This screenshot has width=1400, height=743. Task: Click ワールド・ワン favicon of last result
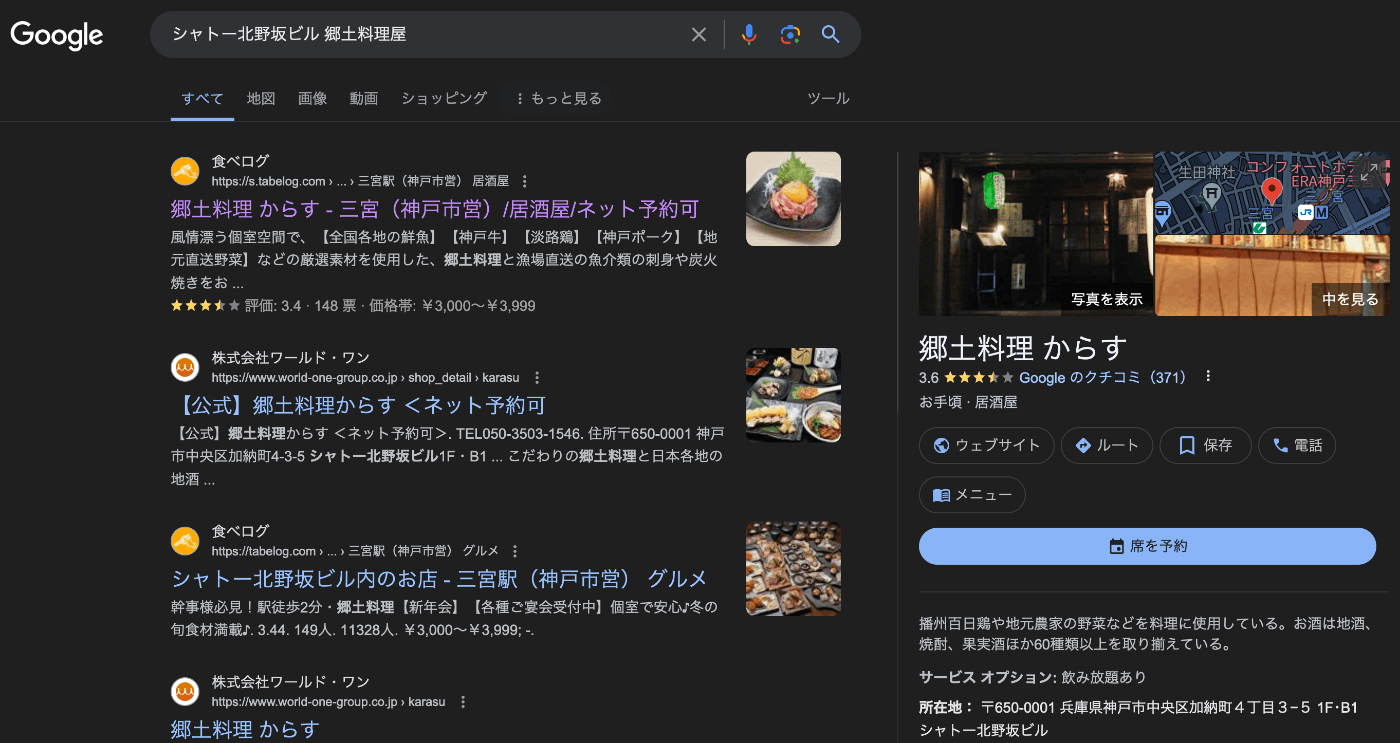click(185, 692)
